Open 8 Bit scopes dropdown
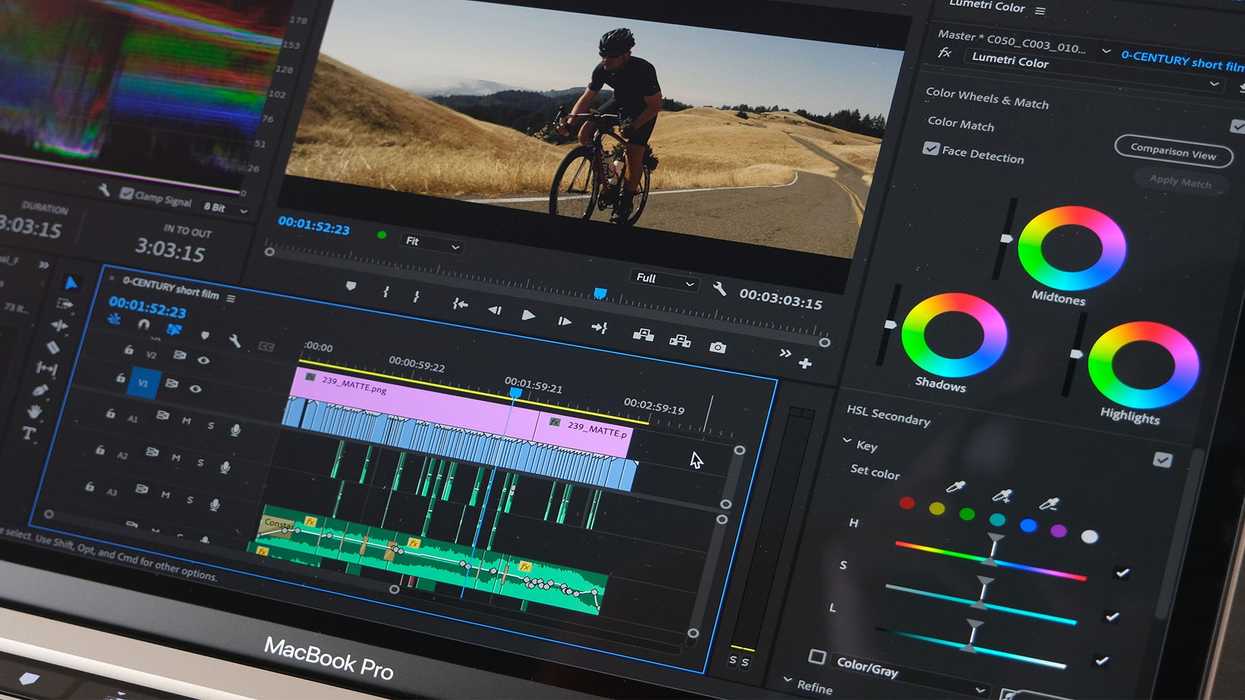Image resolution: width=1245 pixels, height=700 pixels. 226,208
